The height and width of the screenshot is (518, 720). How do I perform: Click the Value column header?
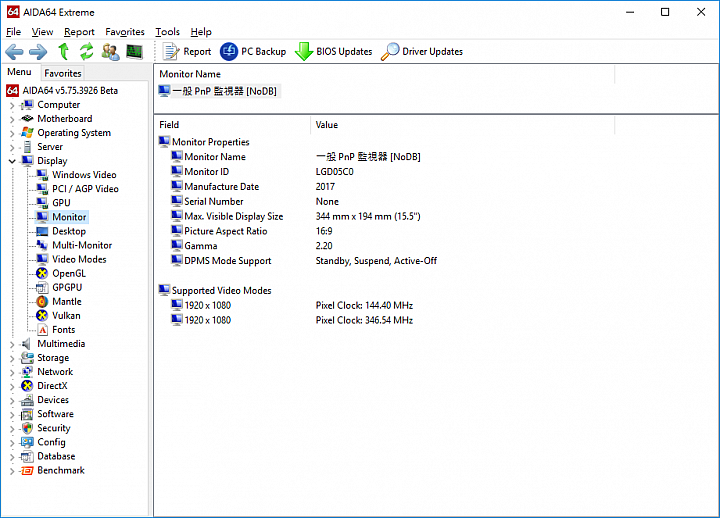(x=463, y=125)
